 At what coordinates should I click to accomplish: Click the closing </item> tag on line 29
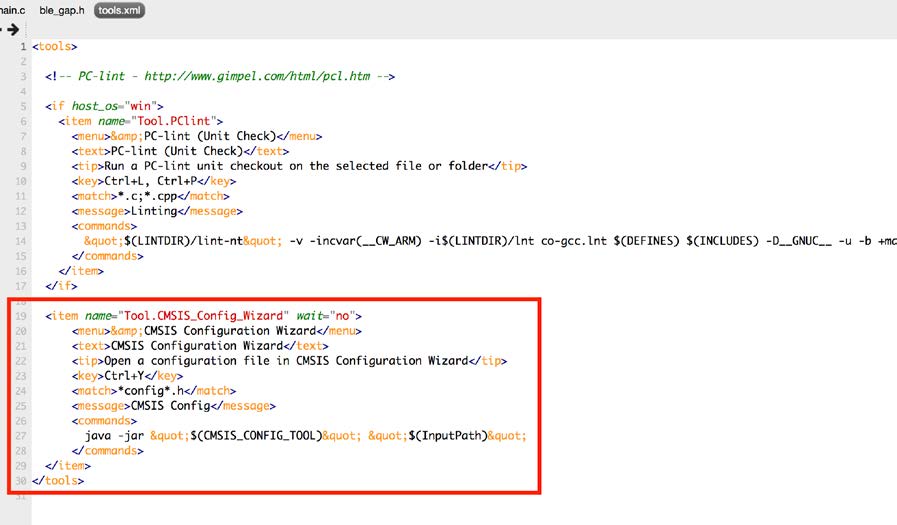point(68,466)
